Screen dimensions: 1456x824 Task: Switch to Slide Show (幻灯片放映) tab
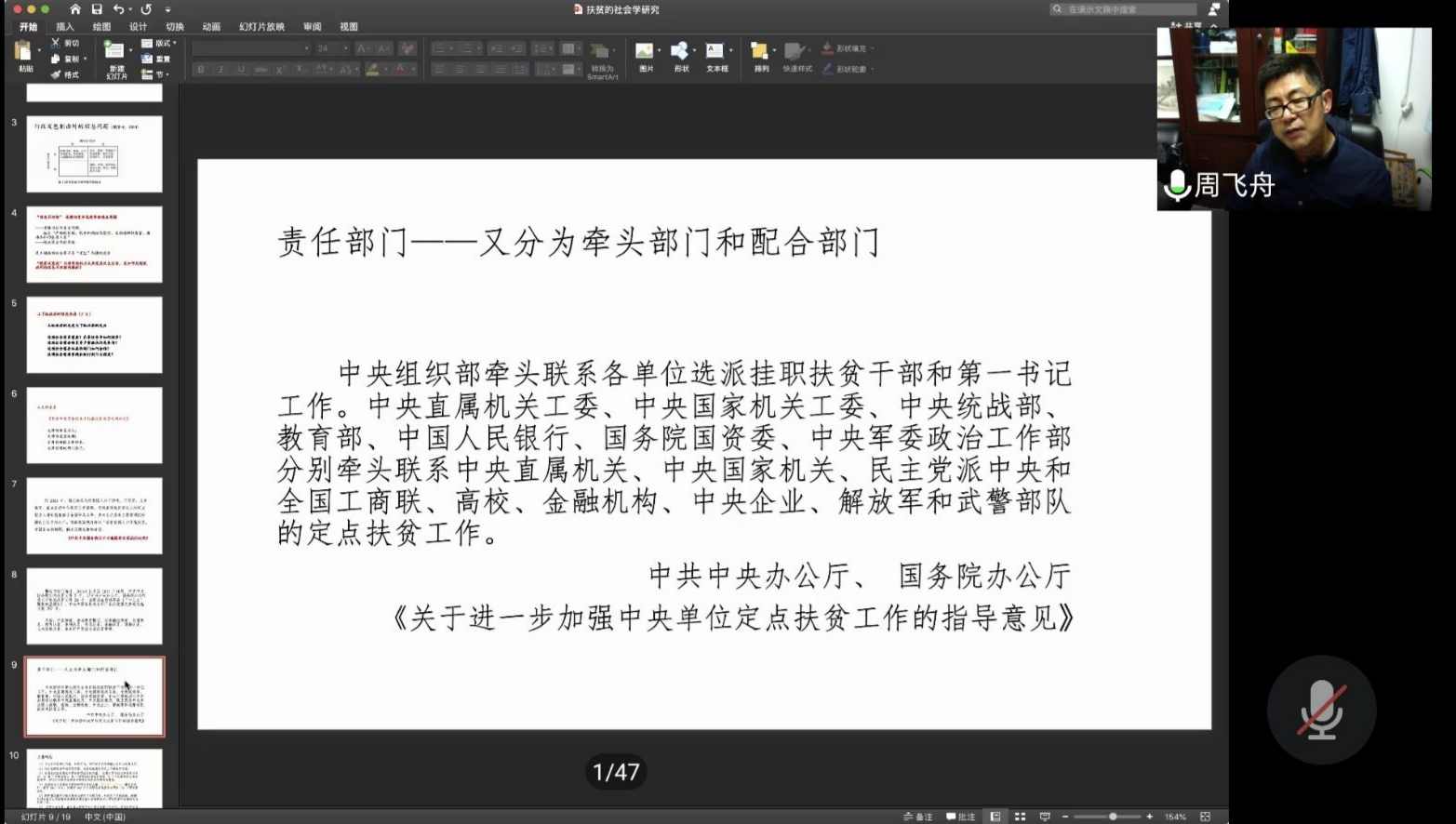click(x=261, y=27)
